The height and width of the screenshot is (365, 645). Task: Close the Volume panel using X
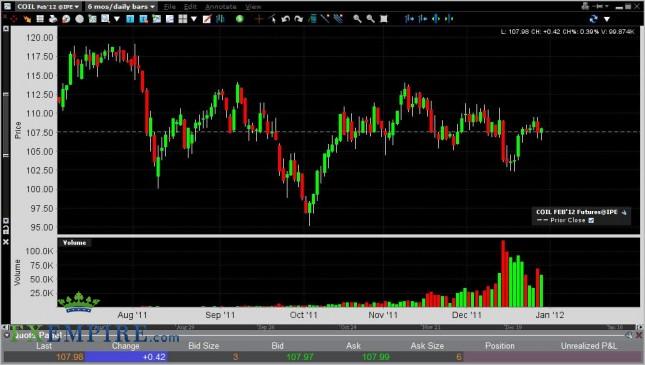tap(6, 242)
